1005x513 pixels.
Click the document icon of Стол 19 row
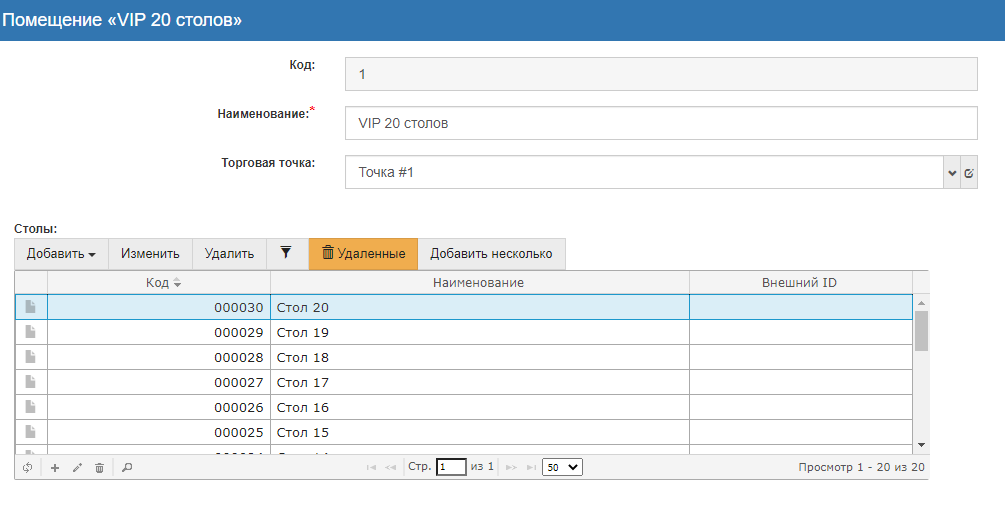click(x=31, y=332)
